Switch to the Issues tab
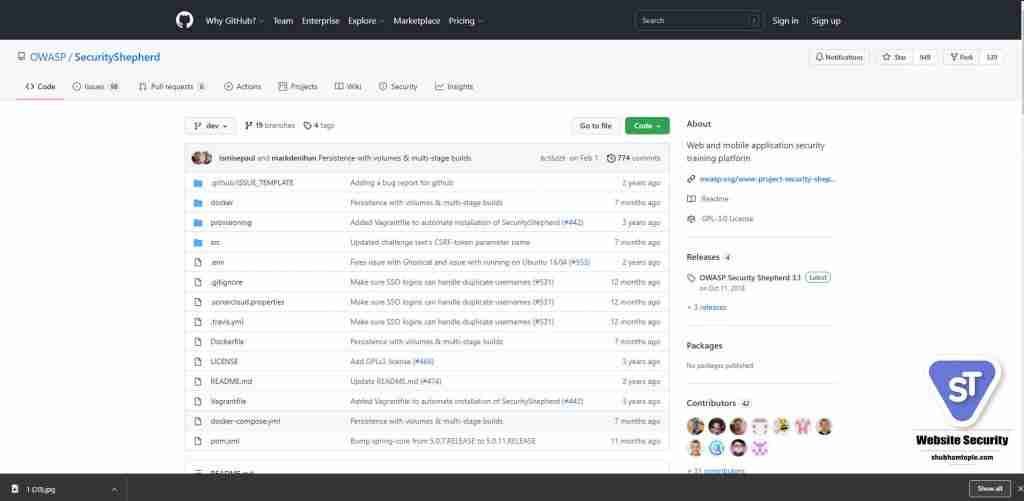 (x=96, y=87)
